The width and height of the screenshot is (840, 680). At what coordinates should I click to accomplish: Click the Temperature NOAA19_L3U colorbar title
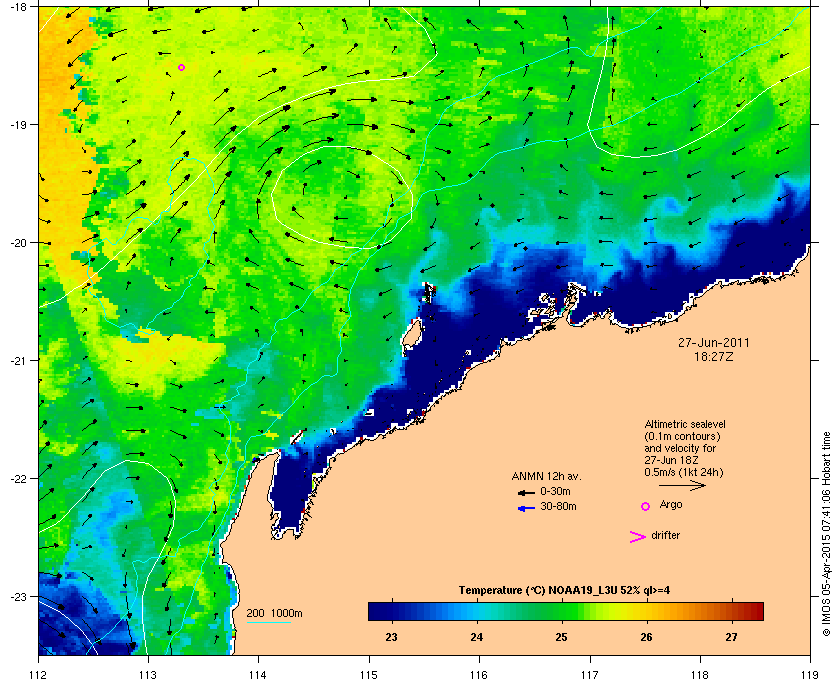tap(564, 591)
